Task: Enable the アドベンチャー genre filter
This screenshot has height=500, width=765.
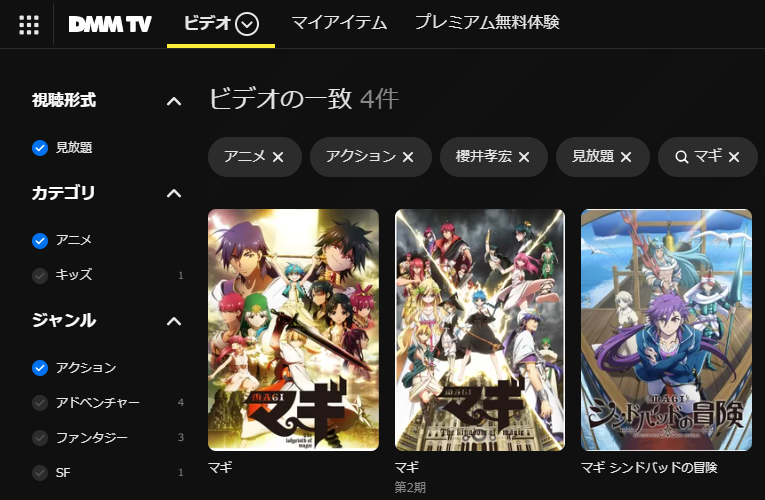Action: point(40,403)
